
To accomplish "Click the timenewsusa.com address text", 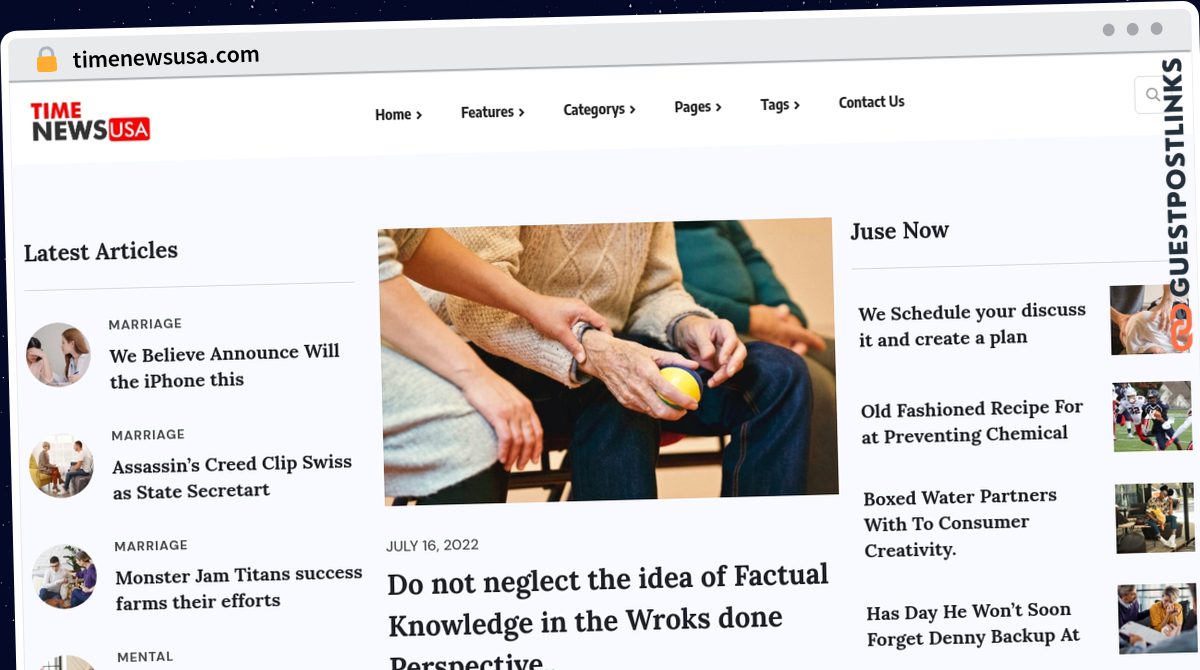I will 166,57.
